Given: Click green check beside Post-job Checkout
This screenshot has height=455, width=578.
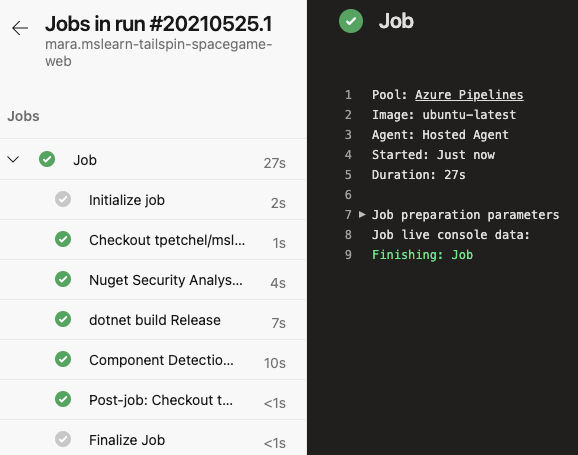Looking at the screenshot, I should pos(63,399).
